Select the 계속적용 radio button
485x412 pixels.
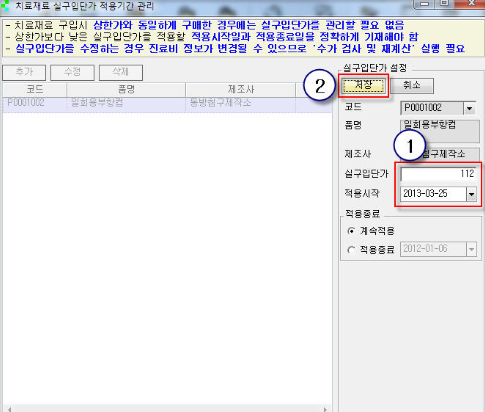tap(351, 231)
